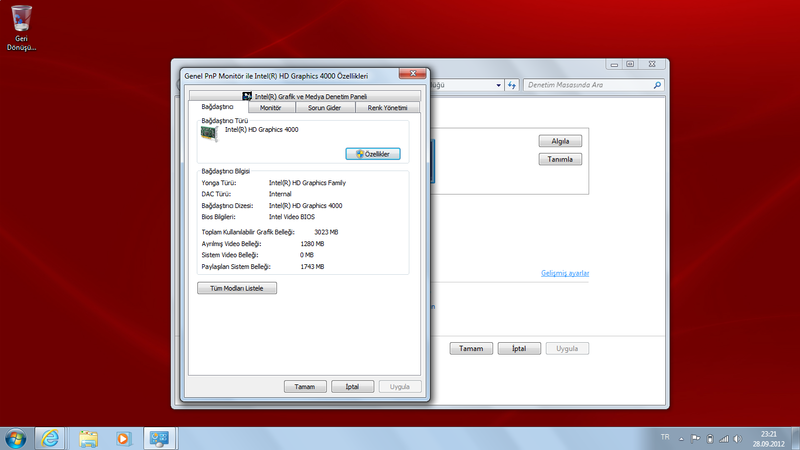Switch to the Bağdaştırıcı tab

pyautogui.click(x=218, y=107)
